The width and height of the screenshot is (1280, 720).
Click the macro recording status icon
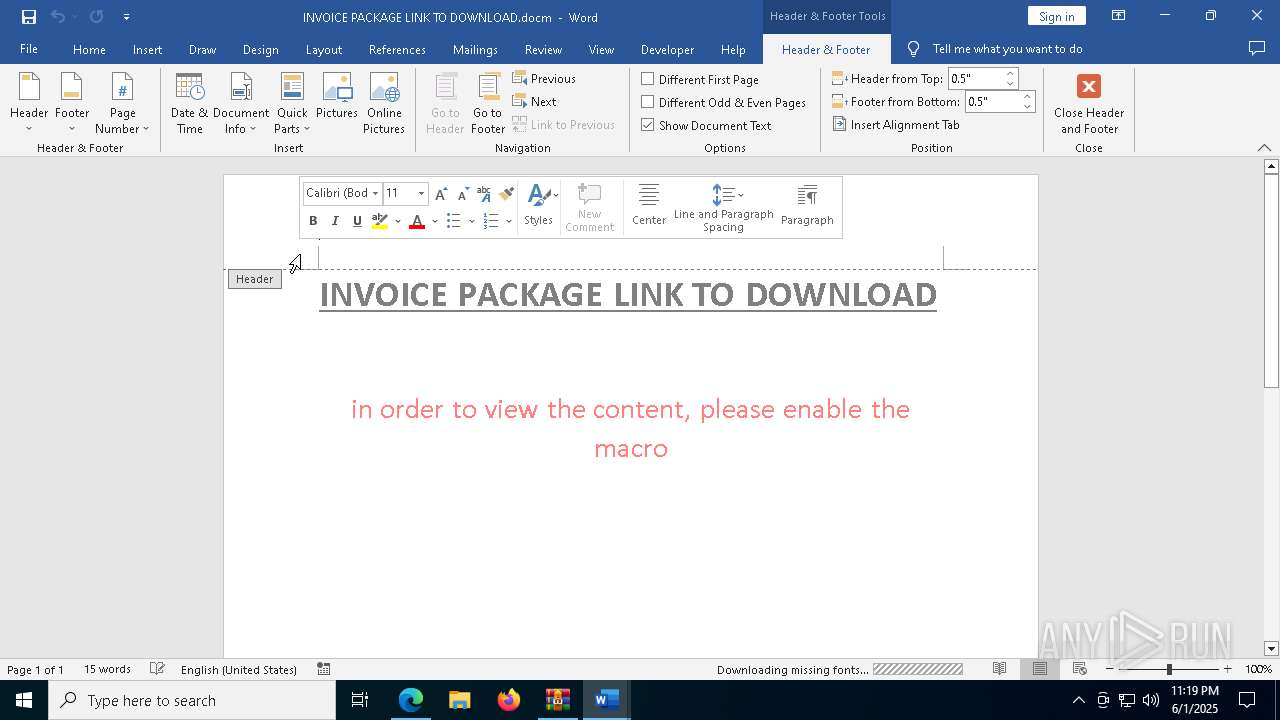pos(324,669)
